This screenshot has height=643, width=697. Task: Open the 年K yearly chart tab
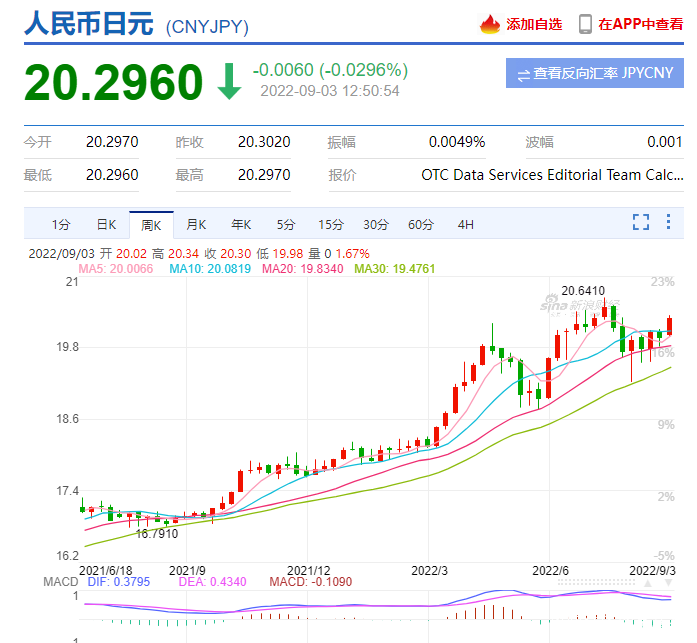tap(241, 225)
